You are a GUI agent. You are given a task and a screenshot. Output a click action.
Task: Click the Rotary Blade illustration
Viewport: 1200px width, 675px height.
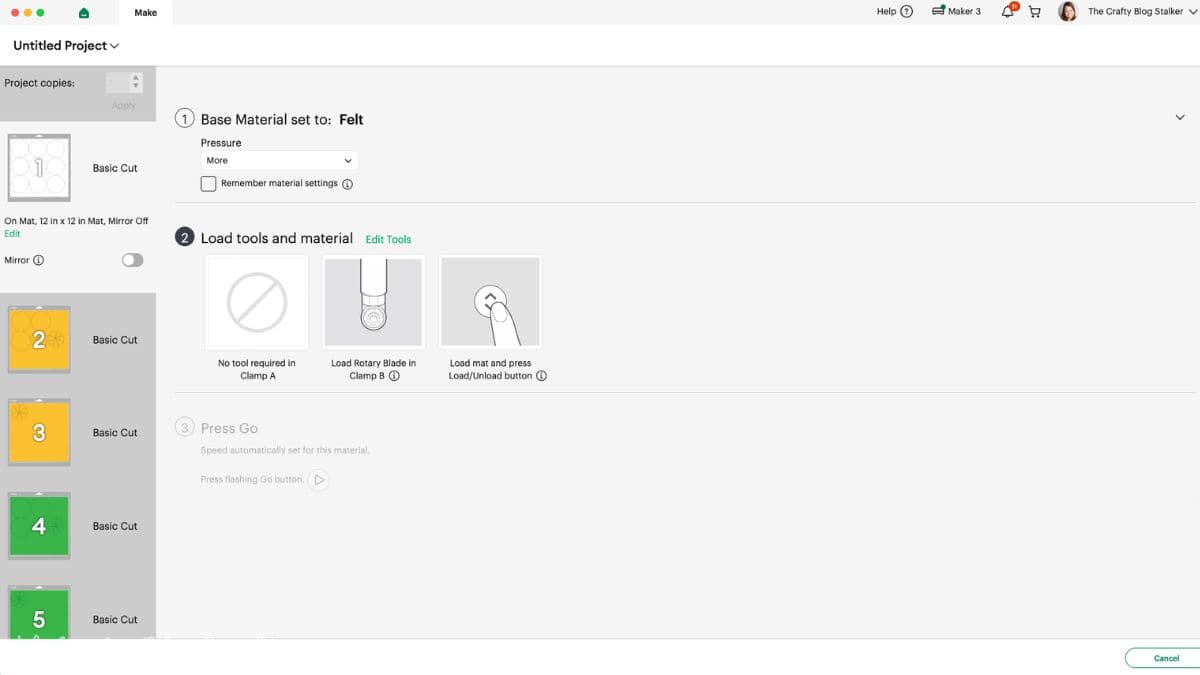coord(373,302)
